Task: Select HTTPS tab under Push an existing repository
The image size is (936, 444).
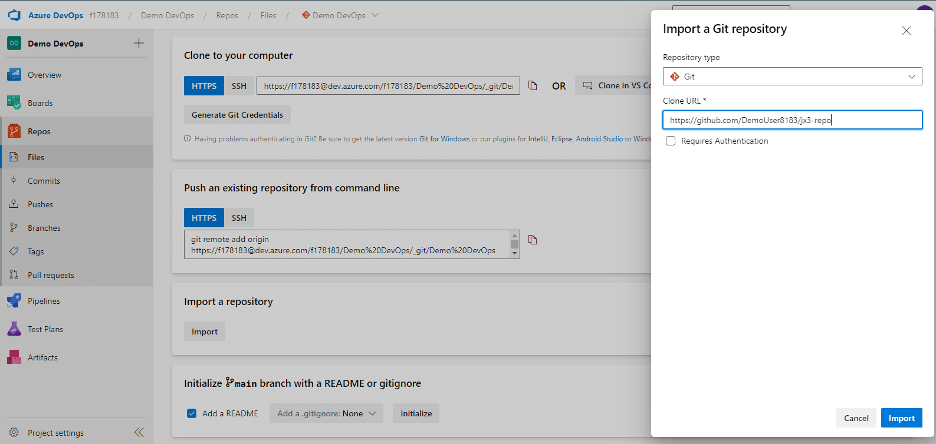Action: [x=204, y=218]
